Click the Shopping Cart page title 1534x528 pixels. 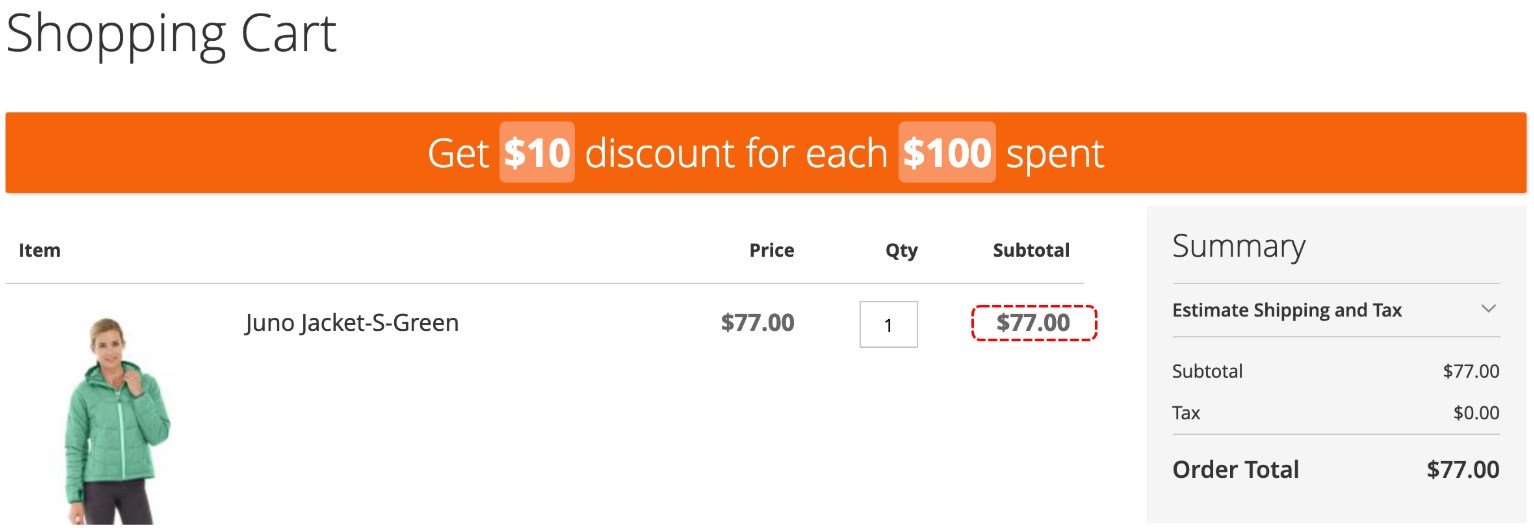171,34
